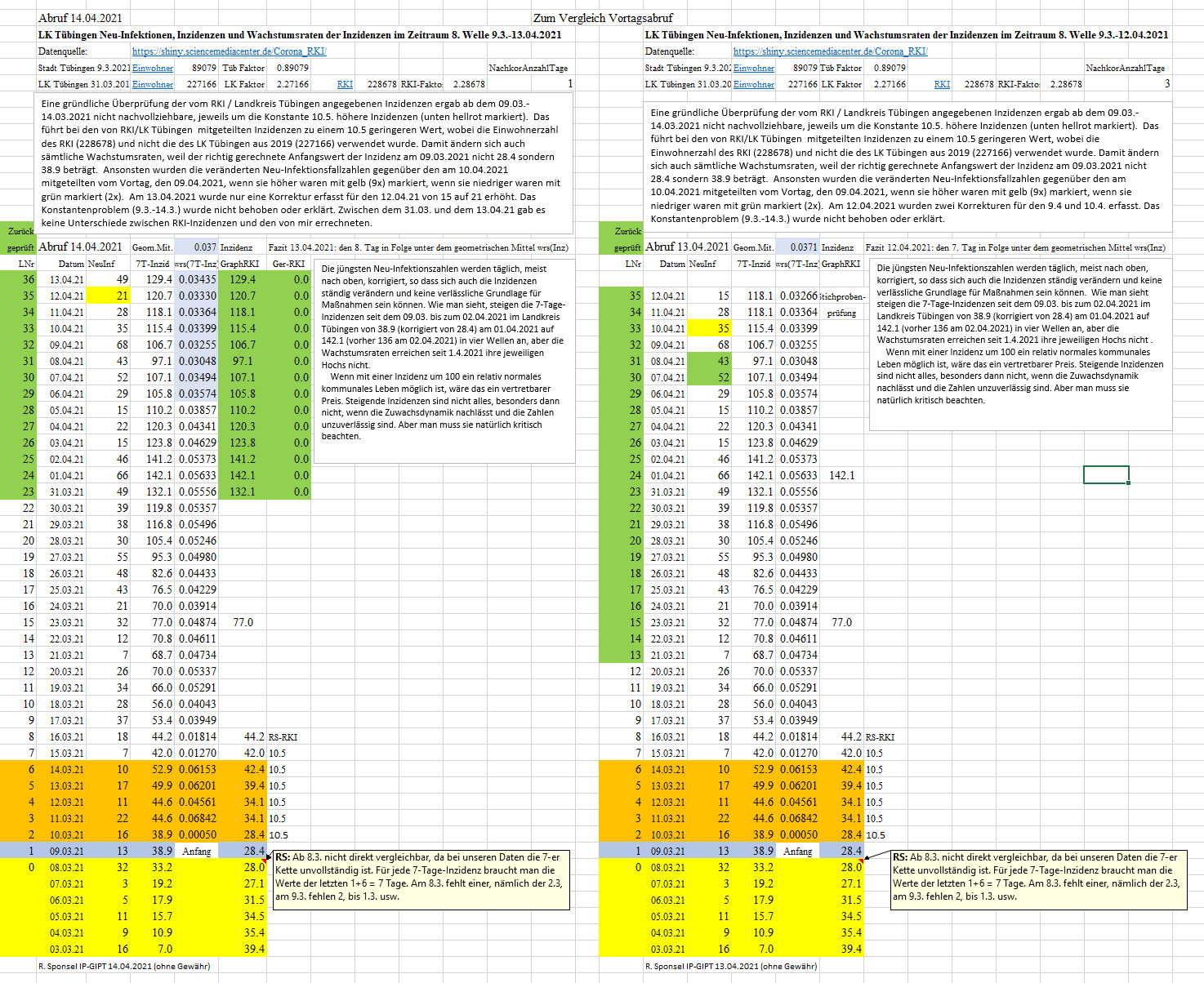Select the right title ending '9.3.-12.04.2021'
This screenshot has width=1204, height=983.
point(907,35)
